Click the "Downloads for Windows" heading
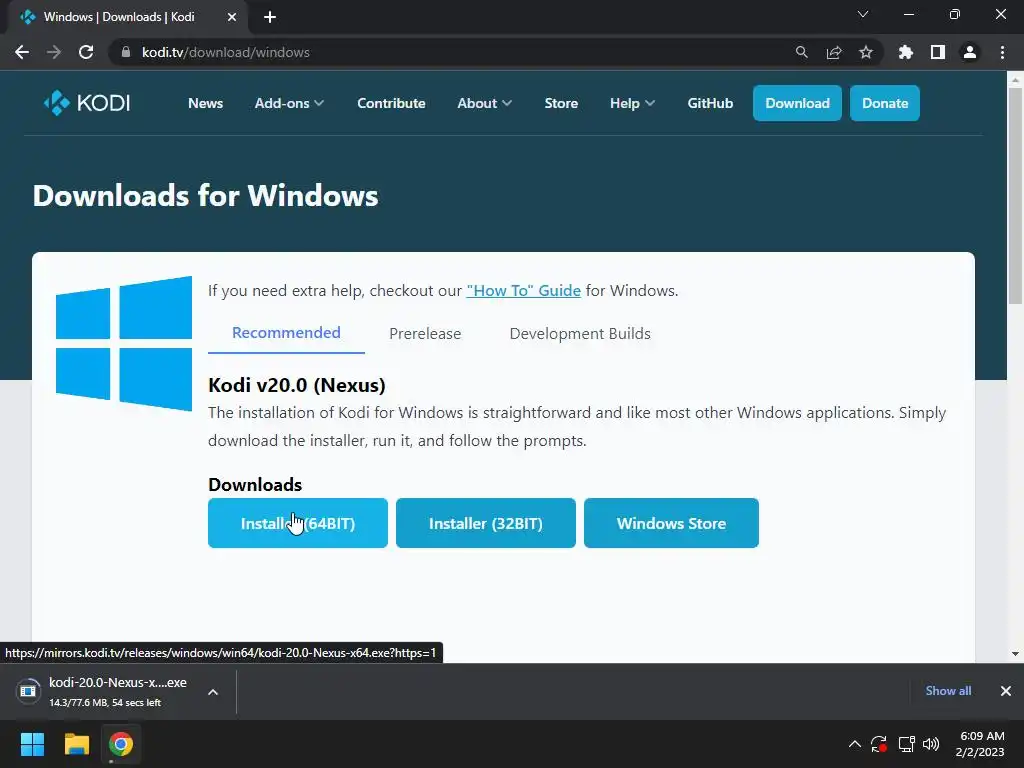The height and width of the screenshot is (768, 1024). 206,196
